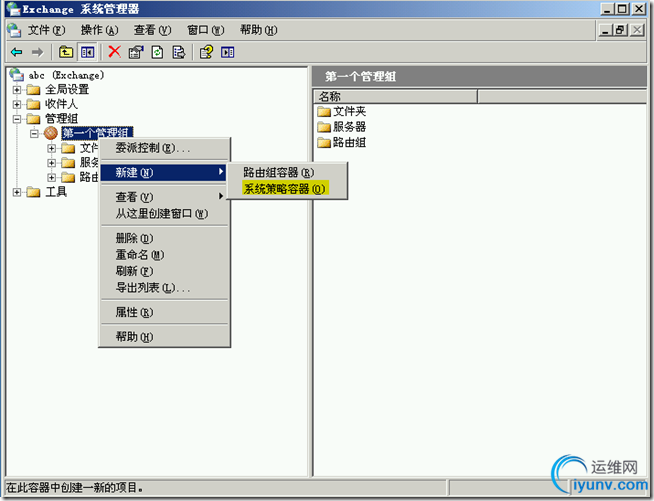Select 路由组 item in right pane

coord(349,143)
